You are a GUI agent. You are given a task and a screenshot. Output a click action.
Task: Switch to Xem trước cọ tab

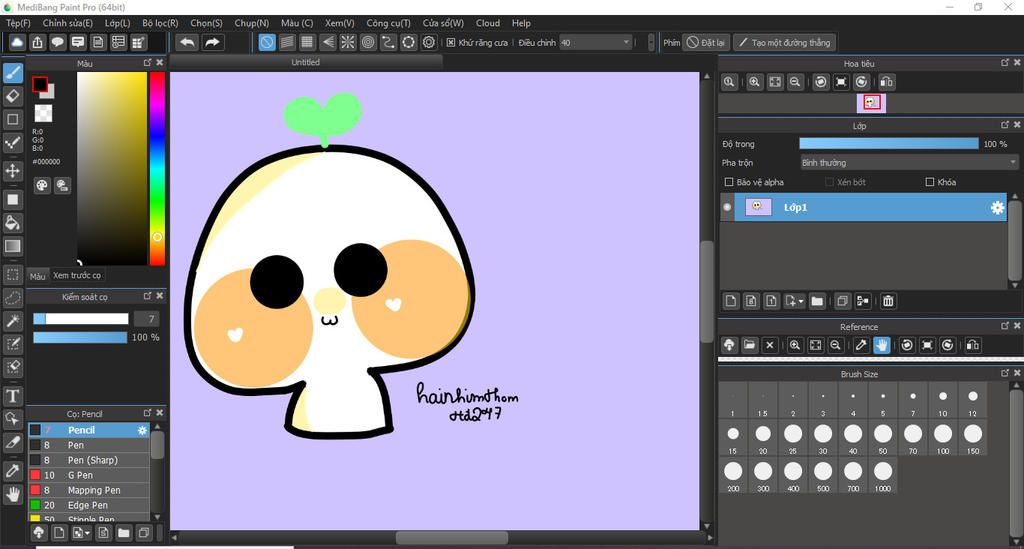coord(77,275)
